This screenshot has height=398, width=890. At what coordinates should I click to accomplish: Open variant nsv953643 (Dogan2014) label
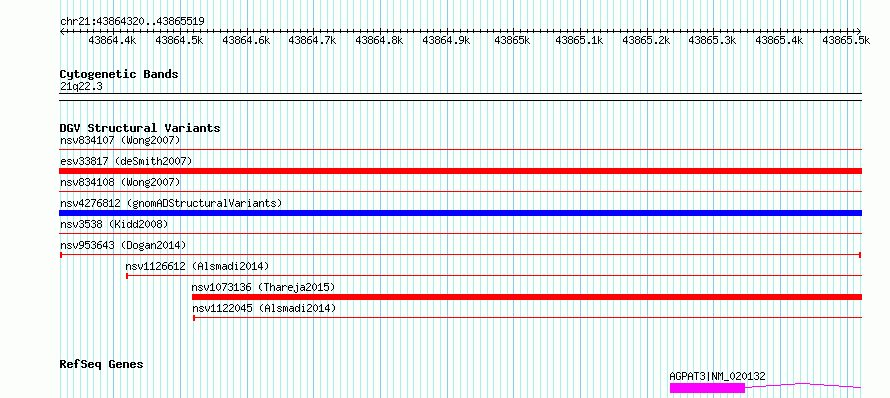[x=123, y=245]
